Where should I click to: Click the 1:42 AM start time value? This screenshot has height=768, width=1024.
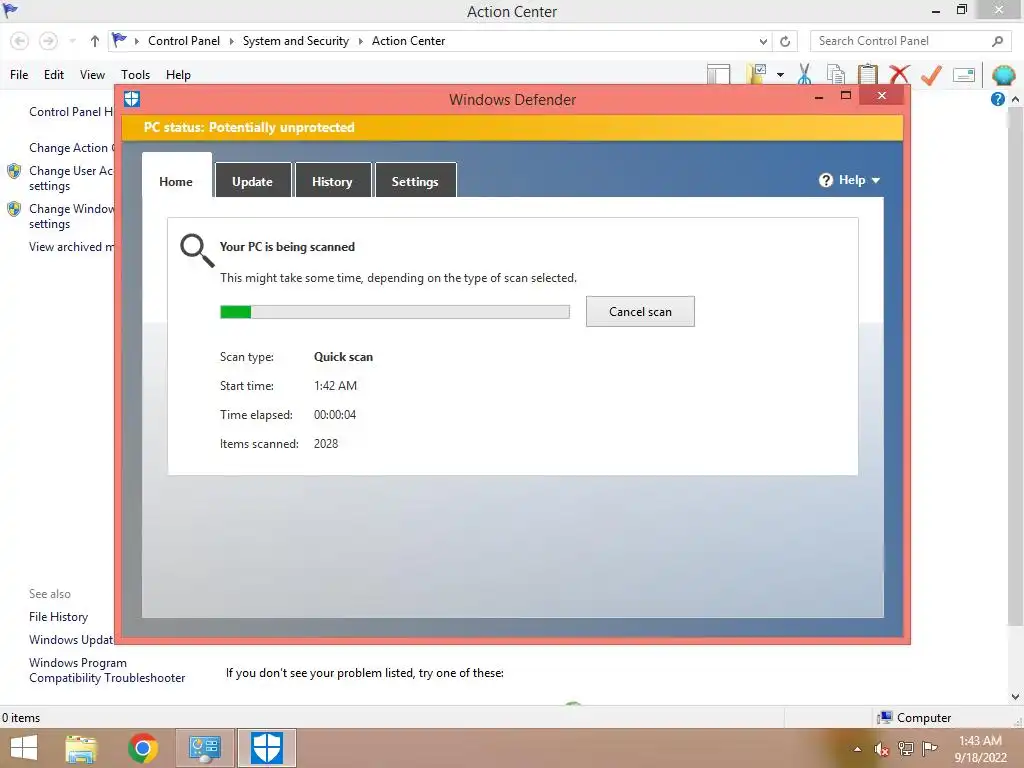[335, 385]
